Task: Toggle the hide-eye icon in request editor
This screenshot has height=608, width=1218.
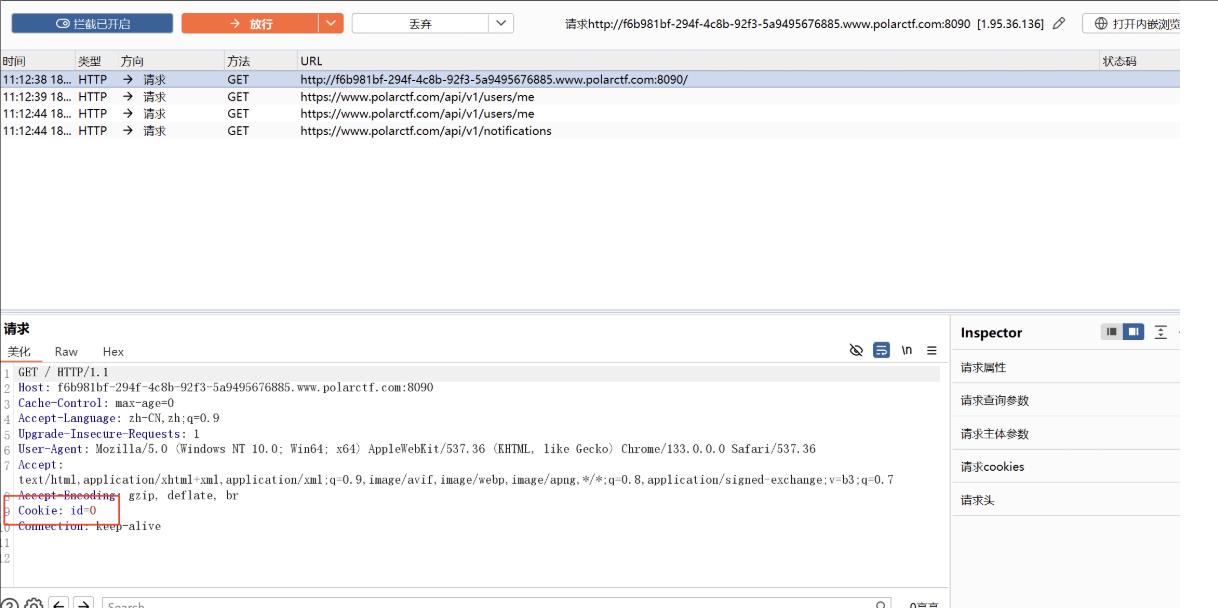Action: tap(856, 350)
